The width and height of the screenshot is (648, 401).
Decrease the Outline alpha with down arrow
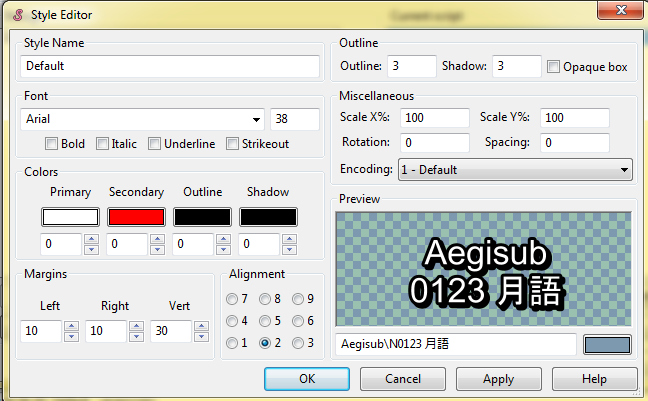tap(224, 249)
